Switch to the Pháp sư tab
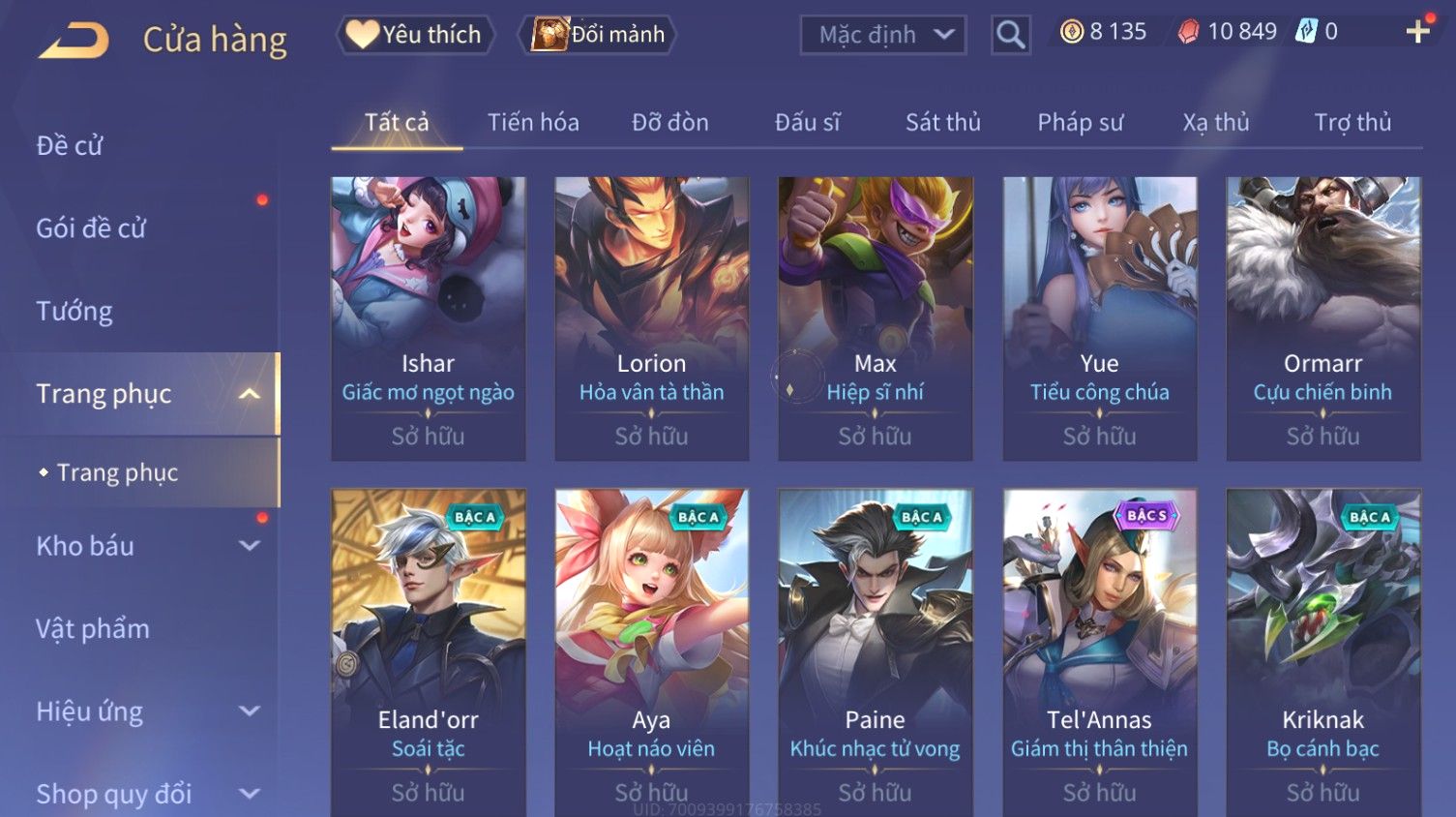Image resolution: width=1456 pixels, height=817 pixels. click(x=1081, y=123)
